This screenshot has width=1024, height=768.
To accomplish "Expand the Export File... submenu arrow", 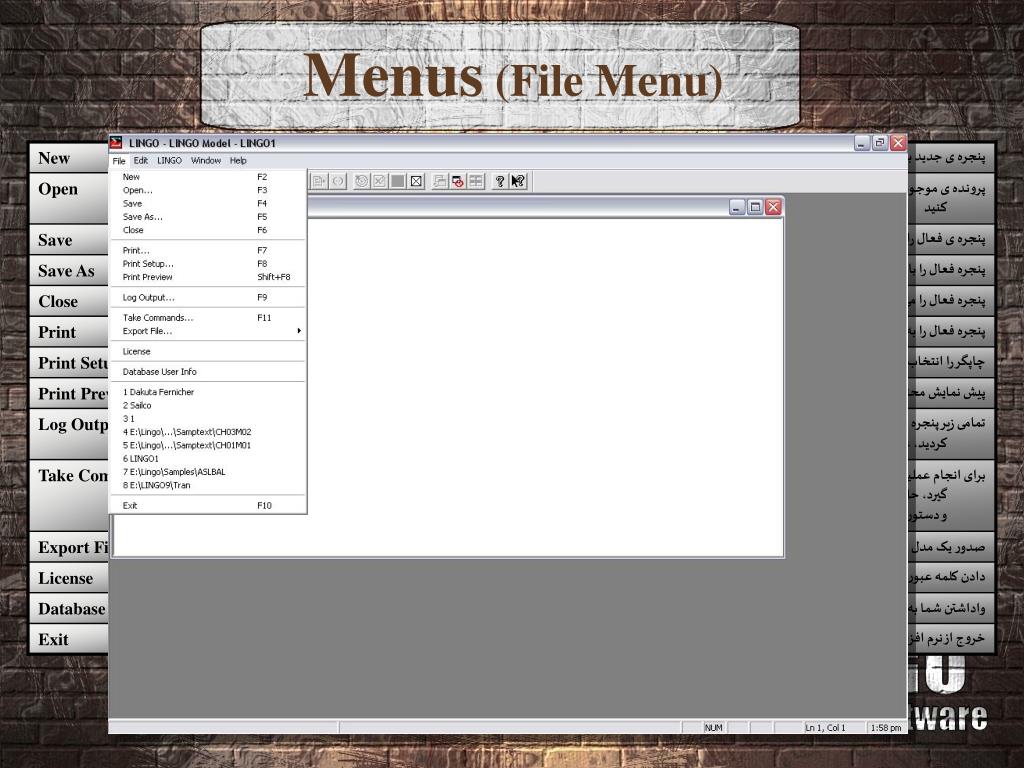I will pos(299,331).
